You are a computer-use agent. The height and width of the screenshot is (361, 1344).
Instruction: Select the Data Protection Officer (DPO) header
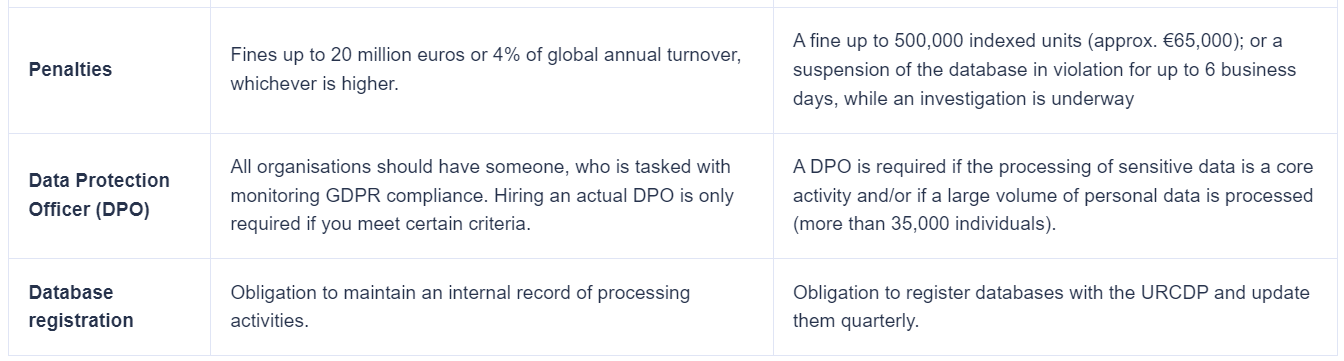99,195
